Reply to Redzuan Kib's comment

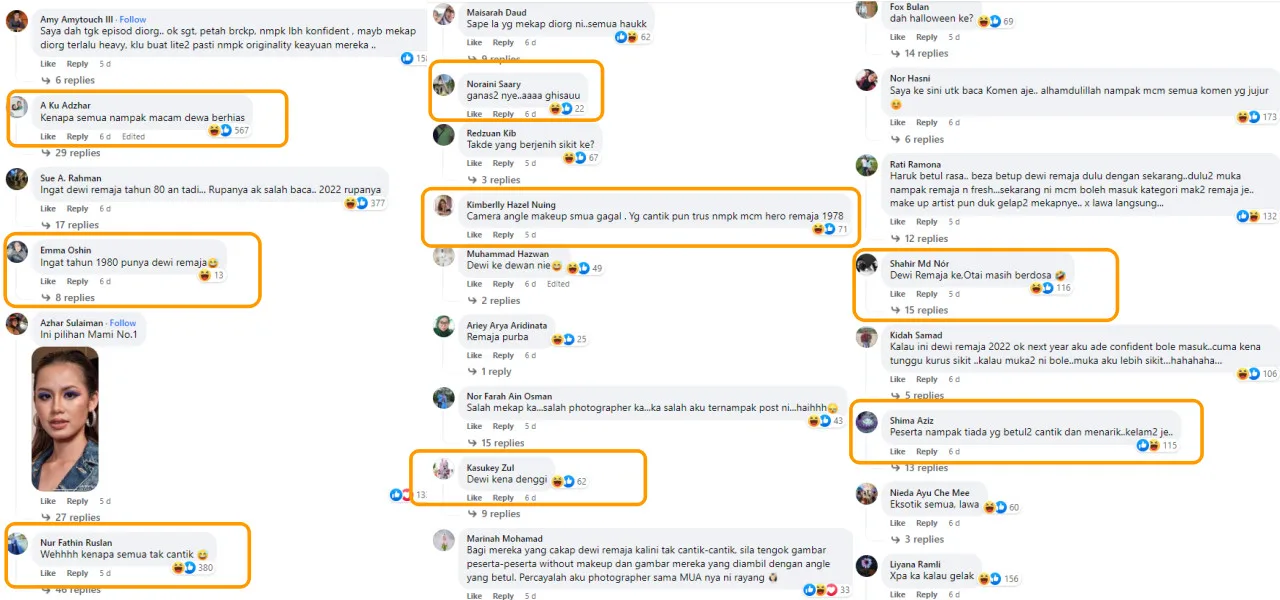pos(504,162)
